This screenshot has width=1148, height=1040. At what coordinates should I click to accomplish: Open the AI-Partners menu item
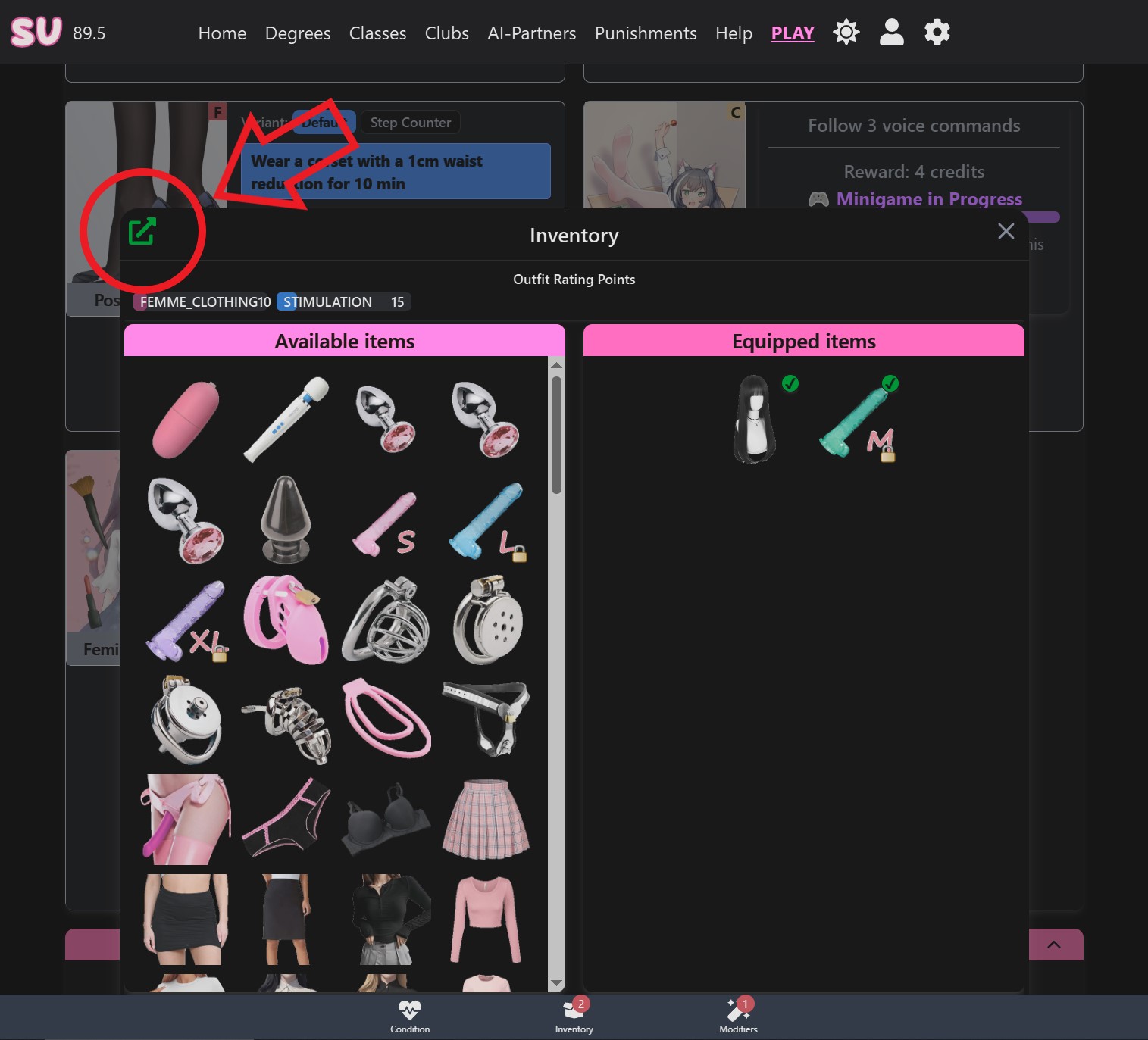(x=531, y=33)
